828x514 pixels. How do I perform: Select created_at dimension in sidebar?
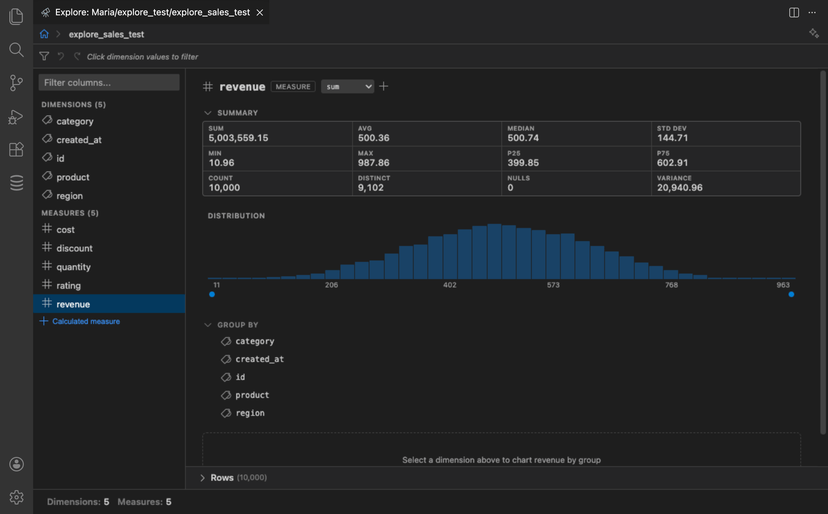pos(109,139)
